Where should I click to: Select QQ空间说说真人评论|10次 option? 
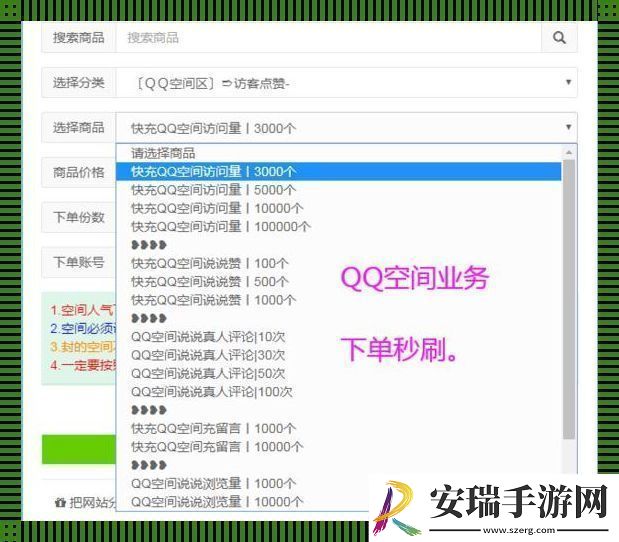(338, 337)
